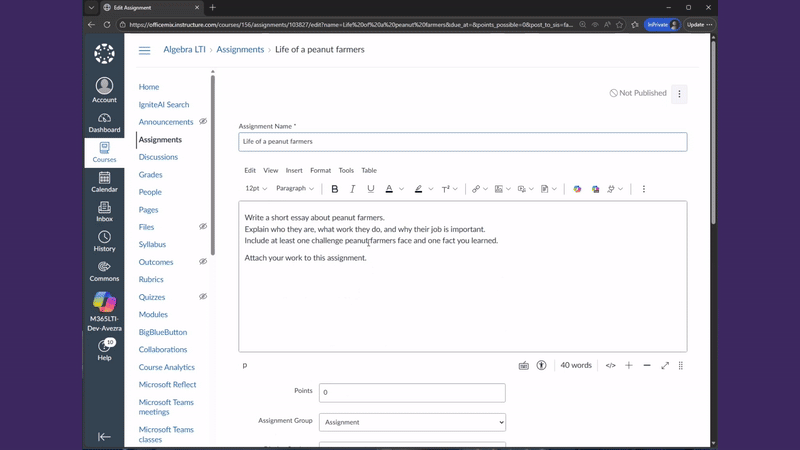Open the Paragraph style dropdown
This screenshot has height=450, width=800.
tap(295, 189)
